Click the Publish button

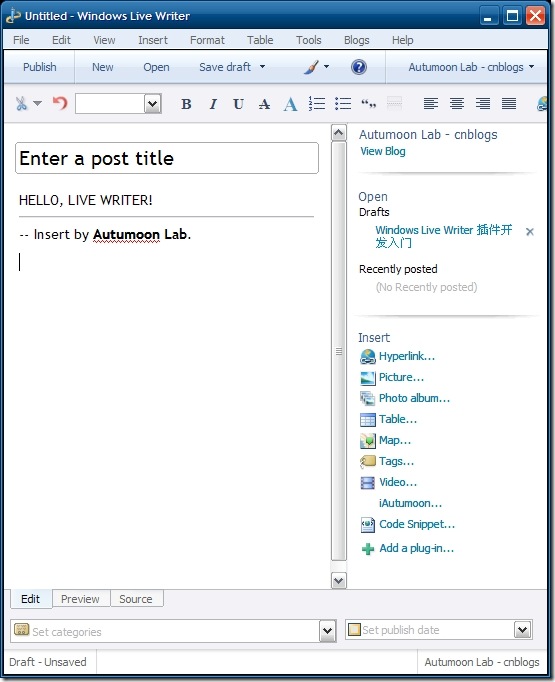coord(40,67)
